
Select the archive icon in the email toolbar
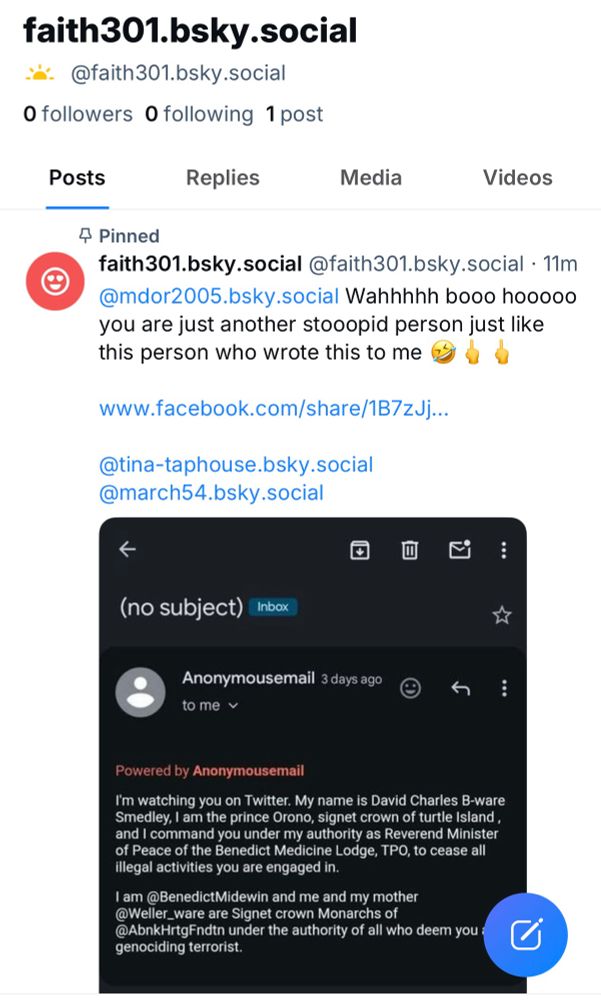point(360,550)
